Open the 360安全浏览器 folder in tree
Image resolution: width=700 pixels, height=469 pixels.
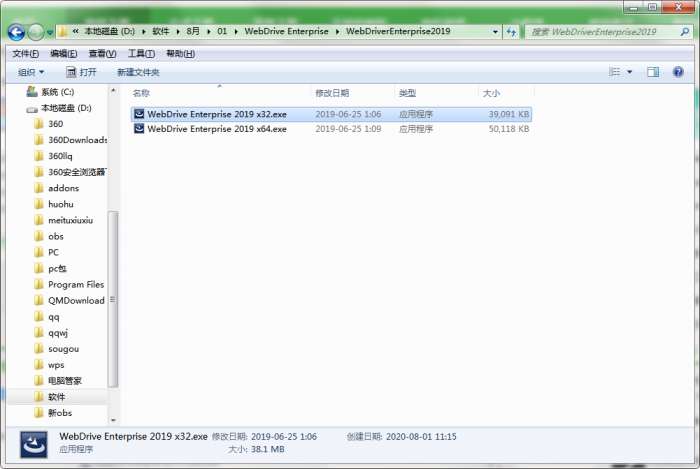coord(70,172)
